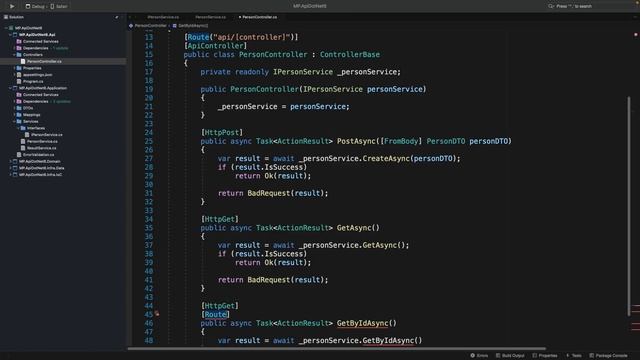
Task: Collapse the MP.ApiDotNet6.Api project
Action: [x=10, y=35]
